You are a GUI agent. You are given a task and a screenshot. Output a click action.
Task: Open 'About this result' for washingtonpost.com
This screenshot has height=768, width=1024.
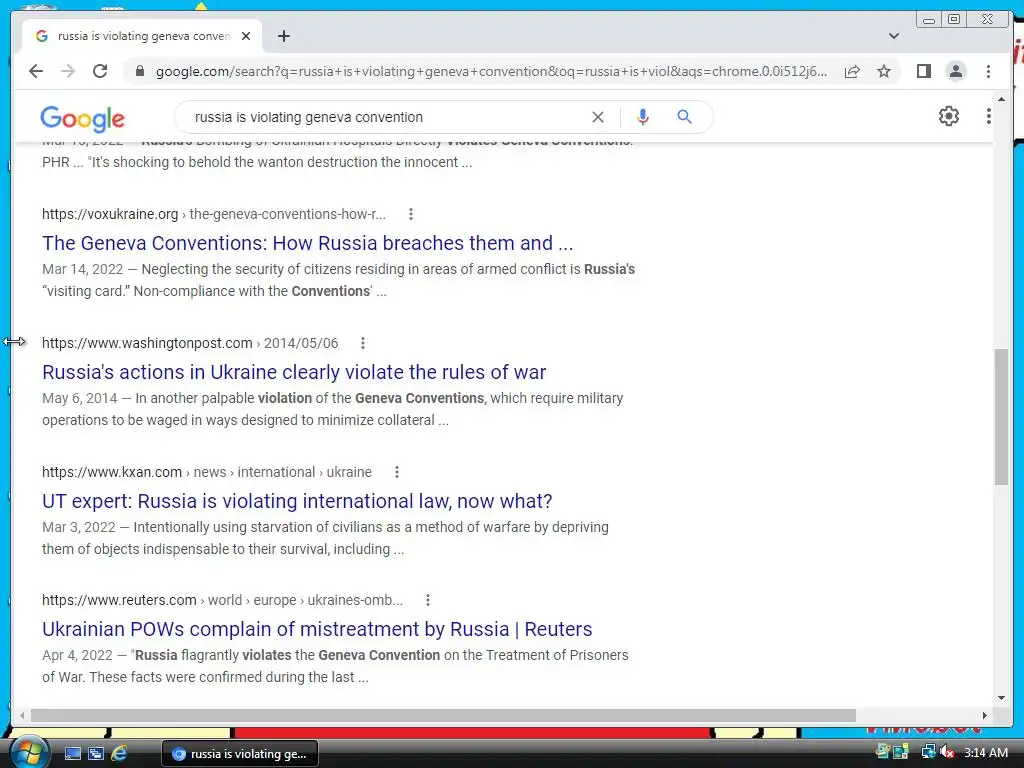coord(362,343)
